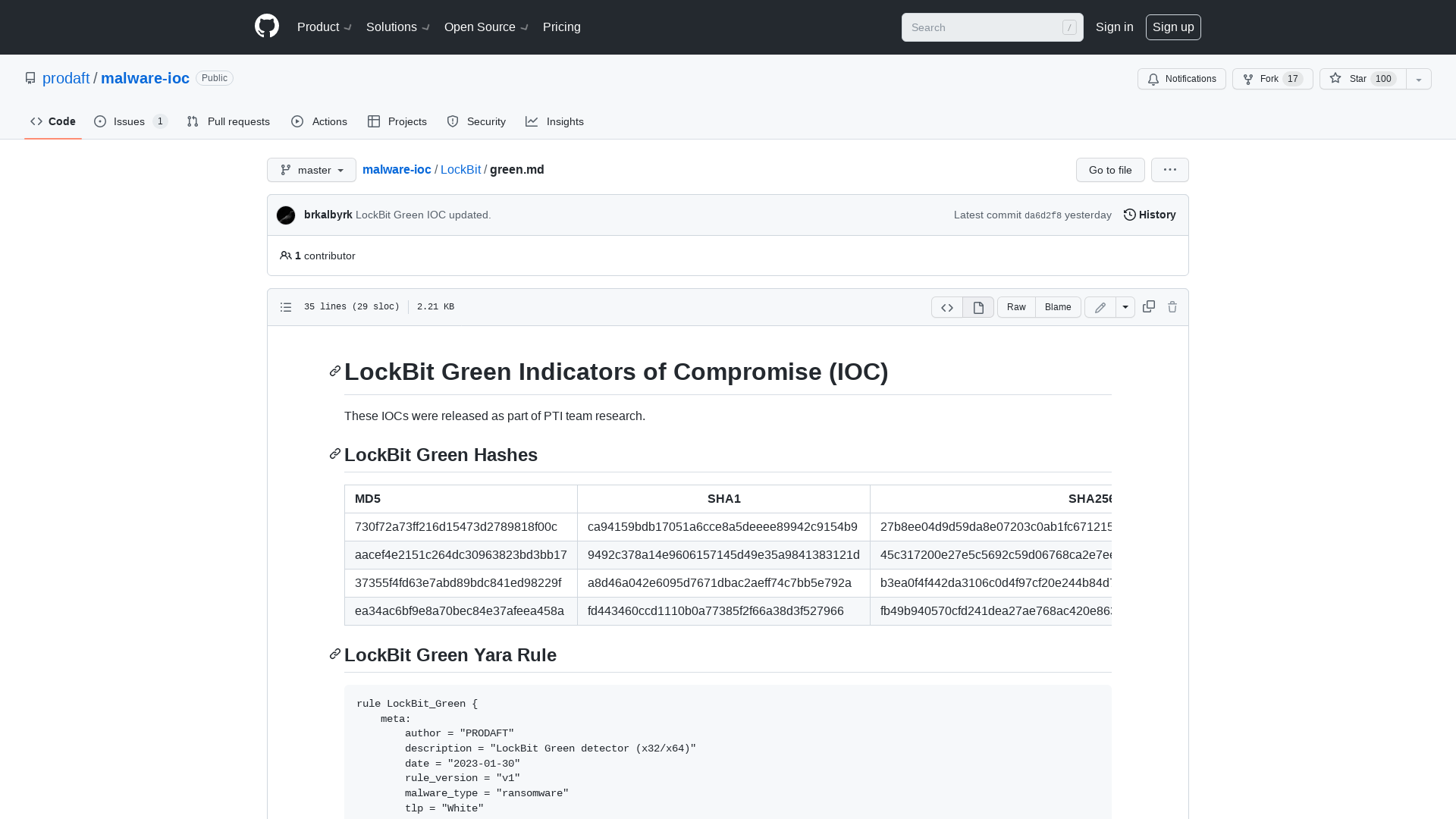This screenshot has height=819, width=1456.
Task: Open the Go to file button
Action: click(1110, 170)
